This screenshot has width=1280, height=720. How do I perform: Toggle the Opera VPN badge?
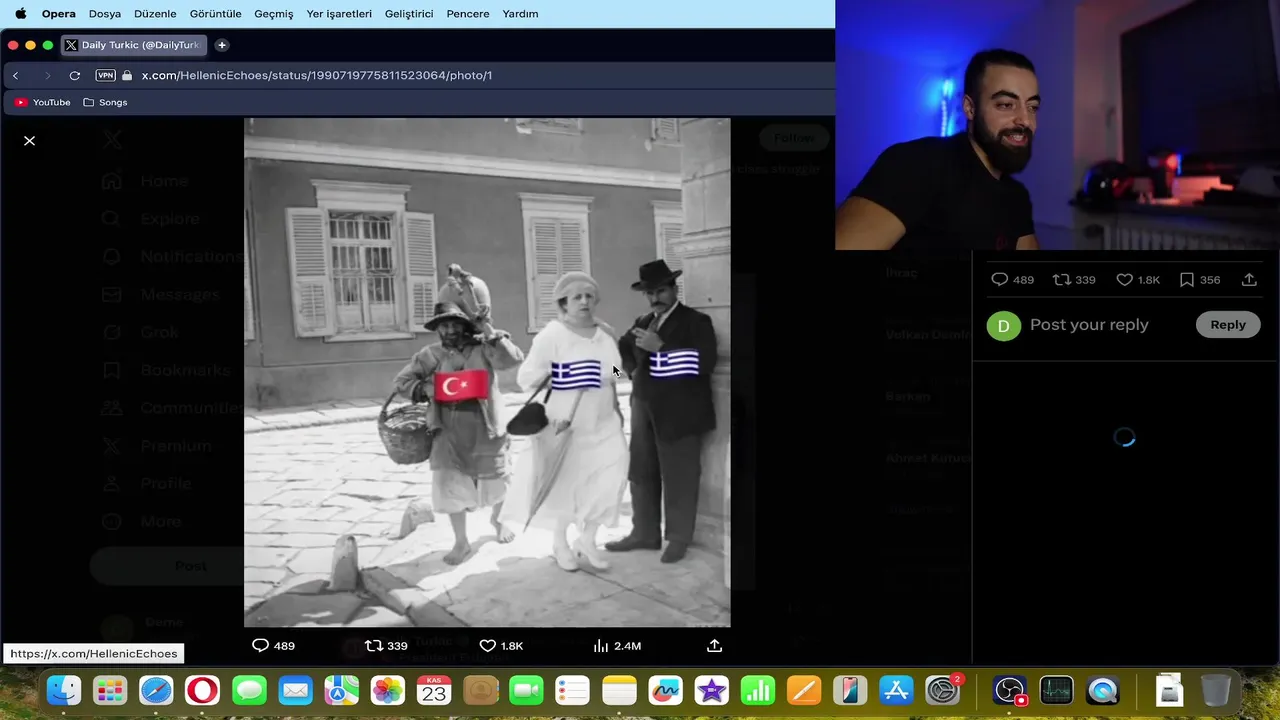105,75
